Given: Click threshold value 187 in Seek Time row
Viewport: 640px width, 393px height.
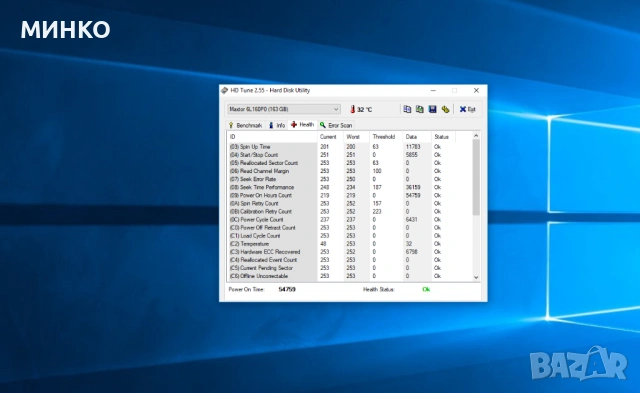Looking at the screenshot, I should tap(377, 187).
